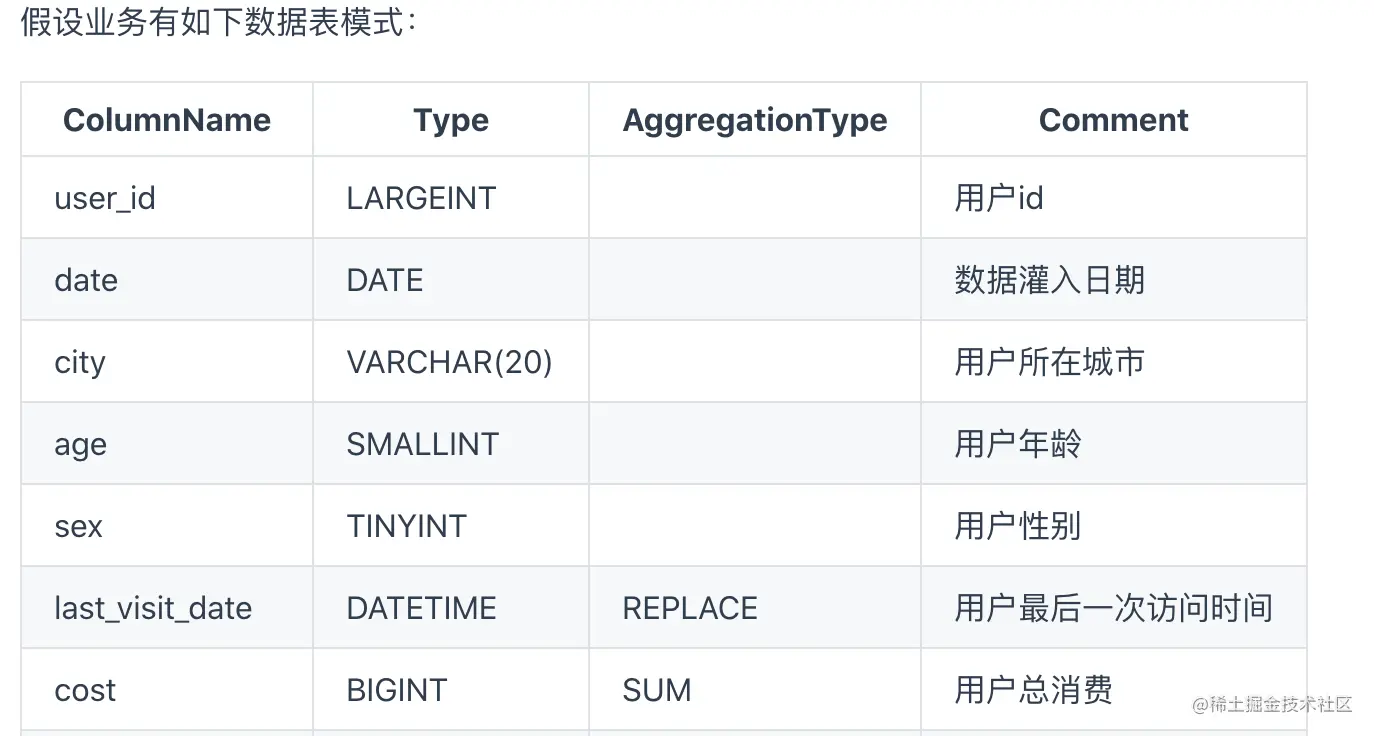Select the last_visit_date cell
This screenshot has width=1374, height=736.
click(167, 608)
